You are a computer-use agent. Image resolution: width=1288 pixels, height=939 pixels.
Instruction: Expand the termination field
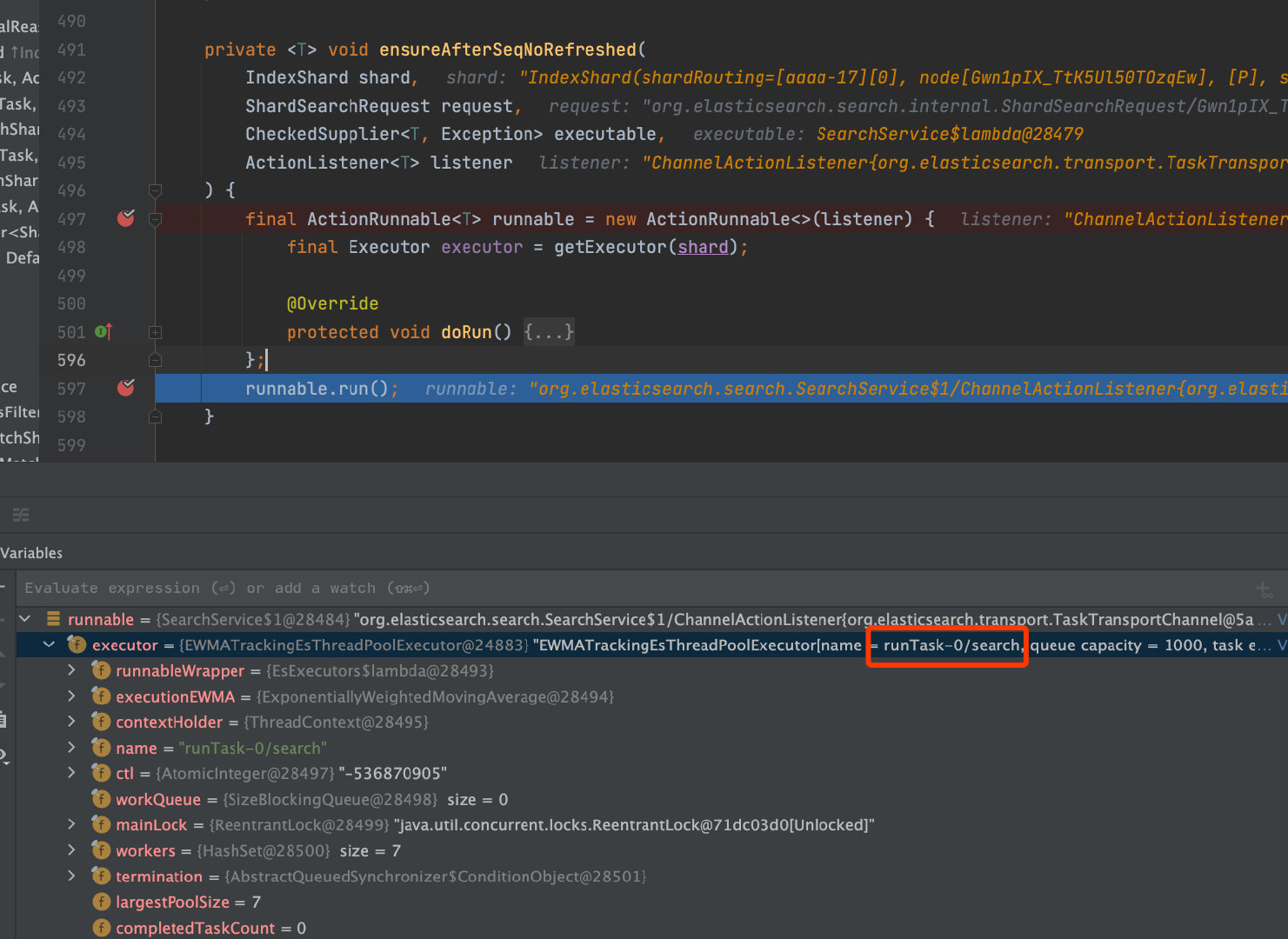(x=72, y=876)
